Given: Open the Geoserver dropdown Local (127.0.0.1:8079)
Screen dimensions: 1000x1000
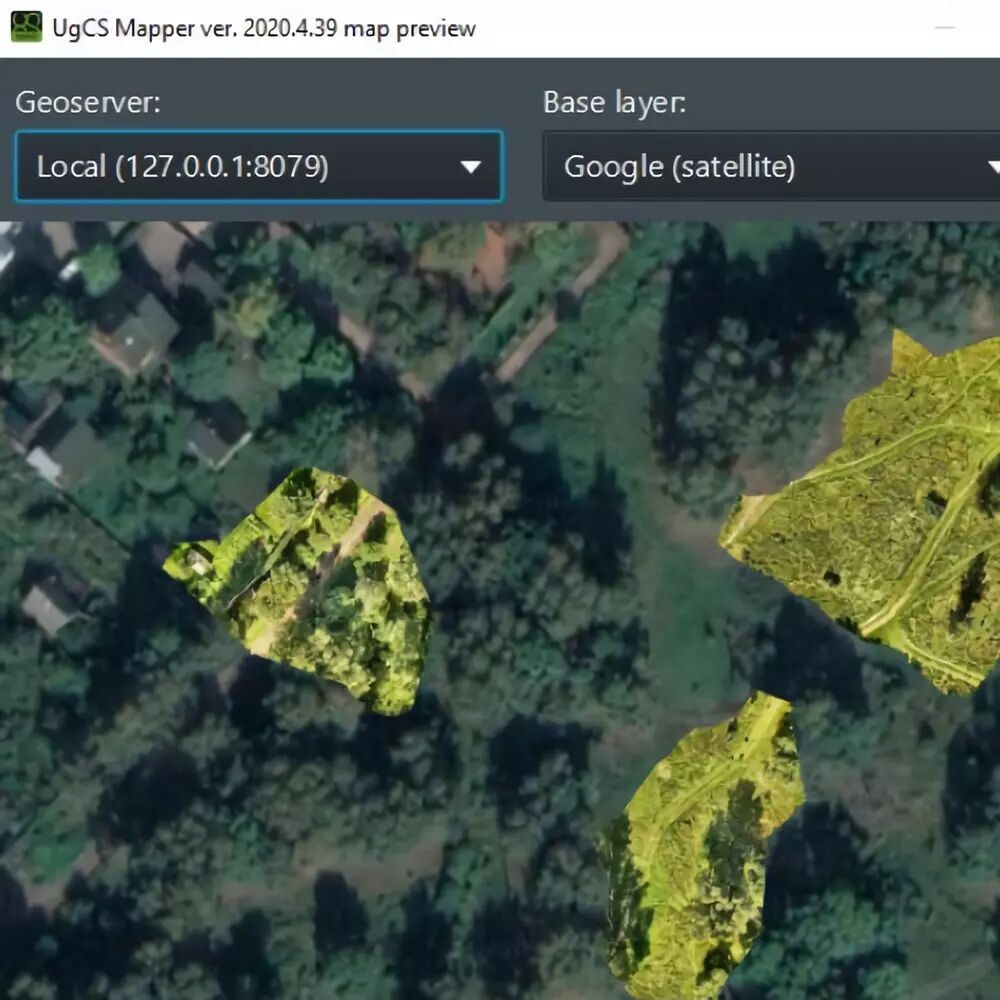Looking at the screenshot, I should (x=259, y=166).
